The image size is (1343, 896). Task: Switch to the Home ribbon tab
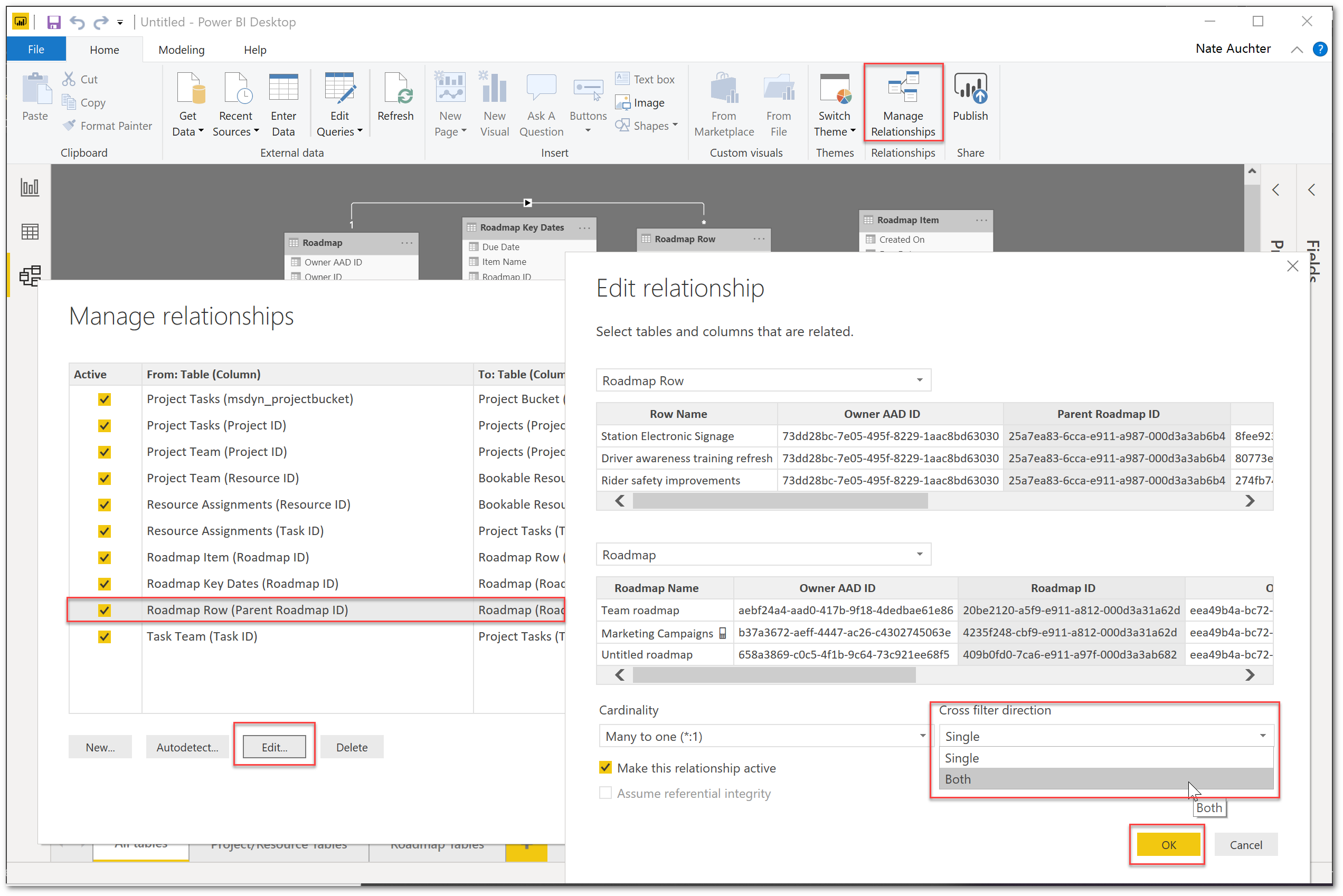tap(105, 50)
